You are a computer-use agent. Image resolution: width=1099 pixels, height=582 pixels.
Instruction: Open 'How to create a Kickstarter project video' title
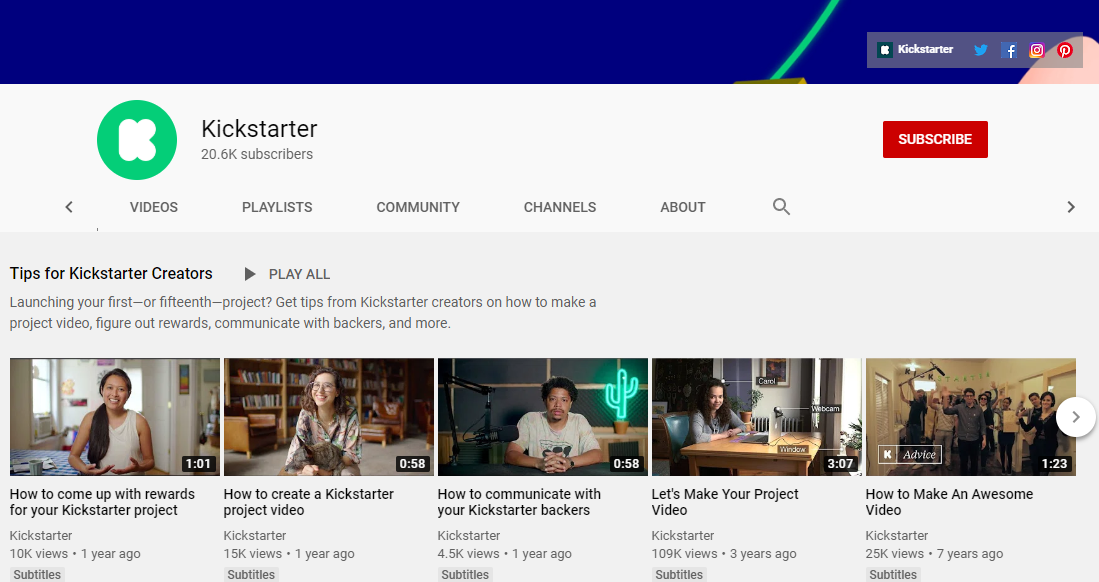308,502
